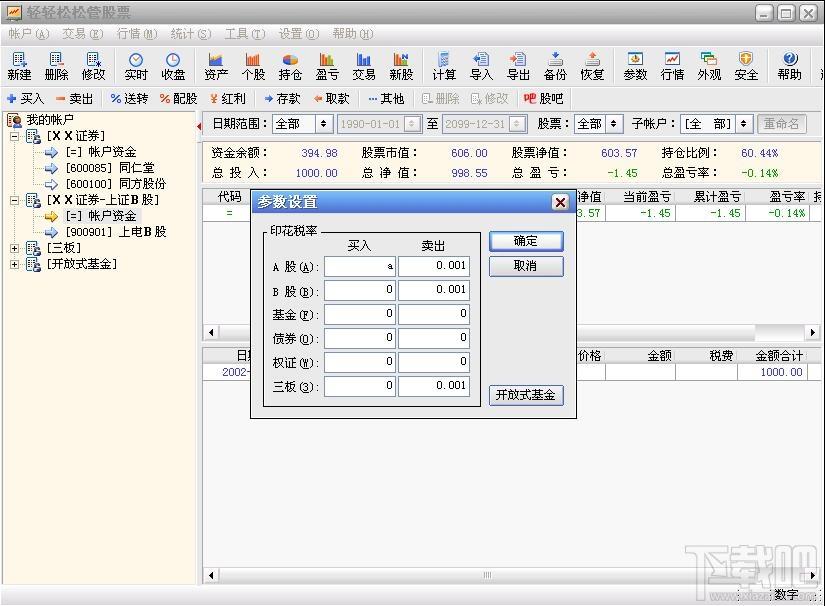The height and width of the screenshot is (606, 825).
Task: Open the 交易(E) menu
Action: [x=83, y=34]
